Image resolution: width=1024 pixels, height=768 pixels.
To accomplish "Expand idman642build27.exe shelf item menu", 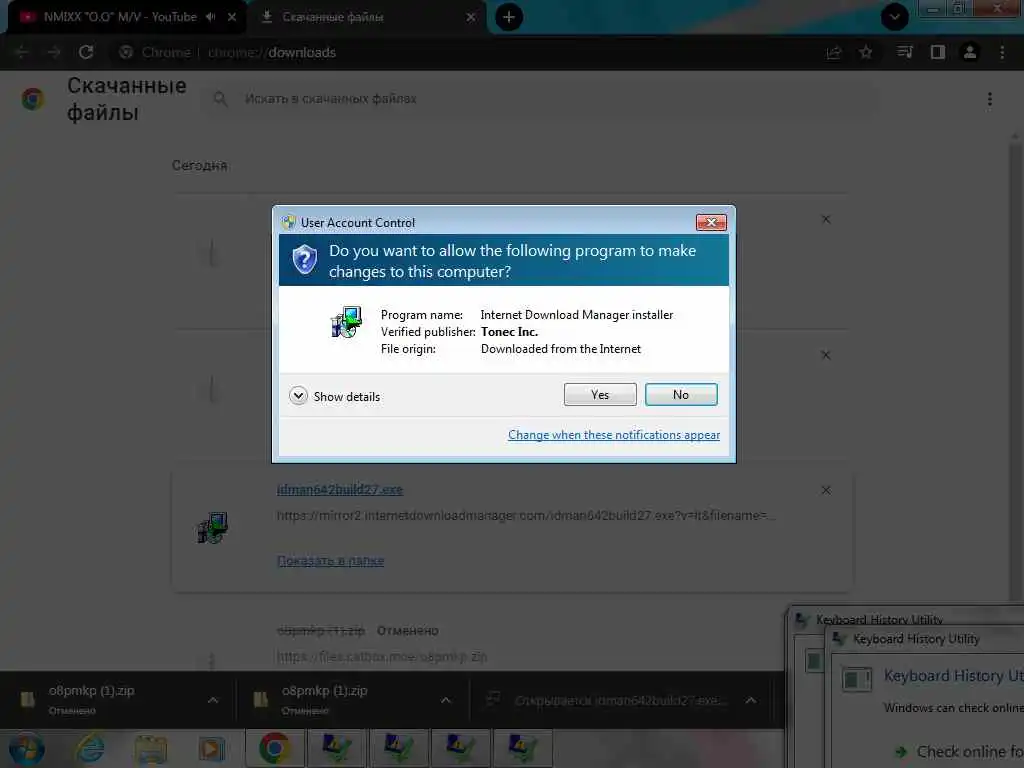I will tap(751, 700).
